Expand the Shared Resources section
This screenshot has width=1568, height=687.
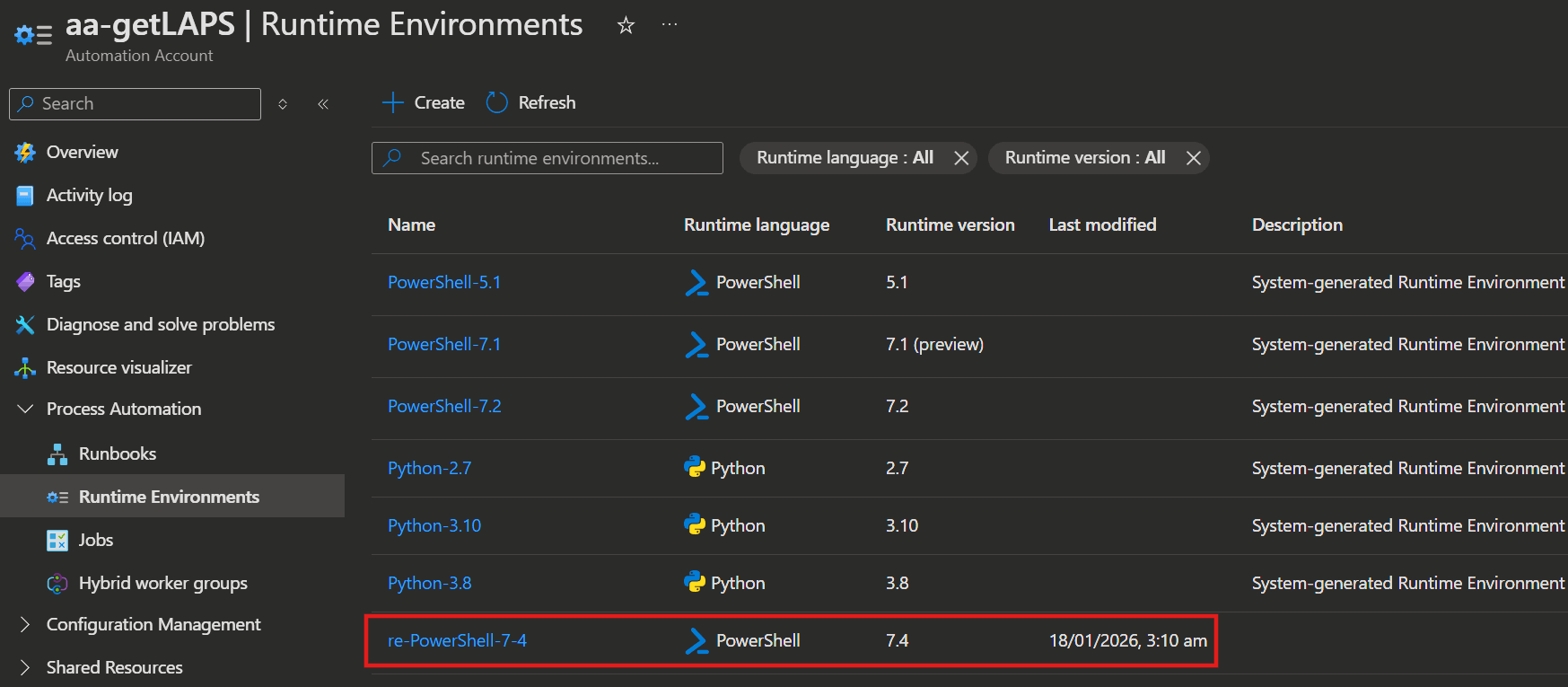(x=25, y=667)
